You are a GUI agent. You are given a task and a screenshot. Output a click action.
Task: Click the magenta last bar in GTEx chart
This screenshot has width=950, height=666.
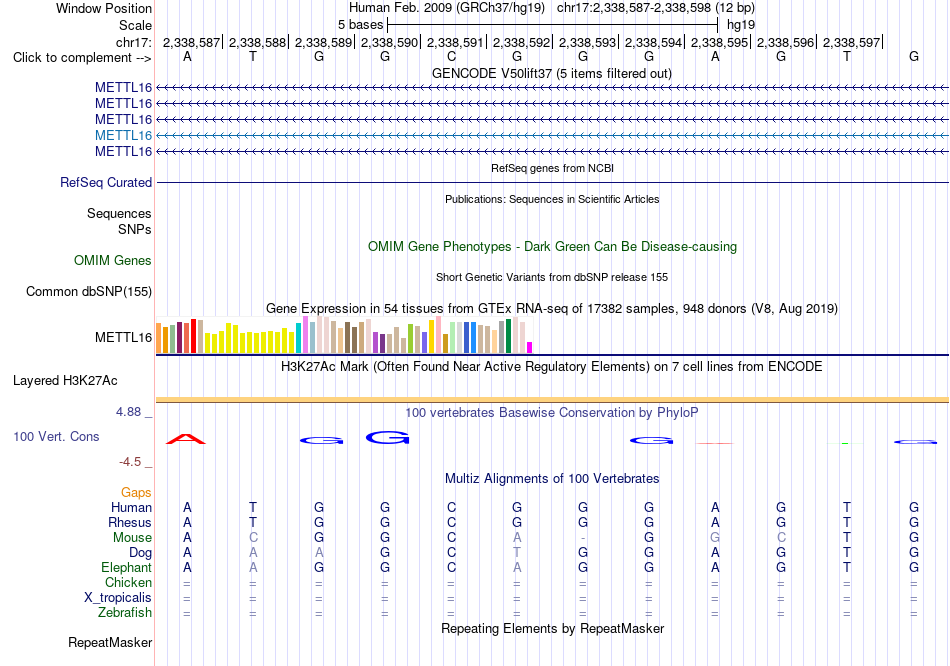[x=530, y=348]
